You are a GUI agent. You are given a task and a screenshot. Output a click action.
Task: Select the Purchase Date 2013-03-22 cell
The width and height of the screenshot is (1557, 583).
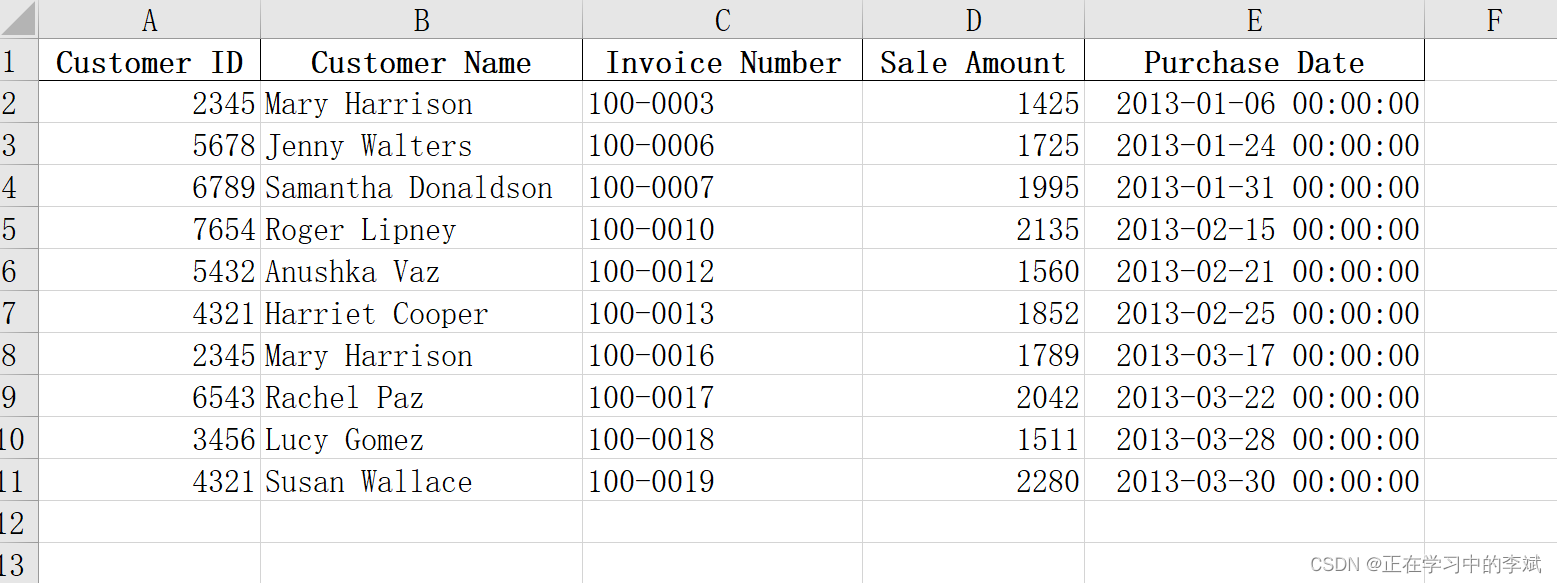pos(1253,397)
